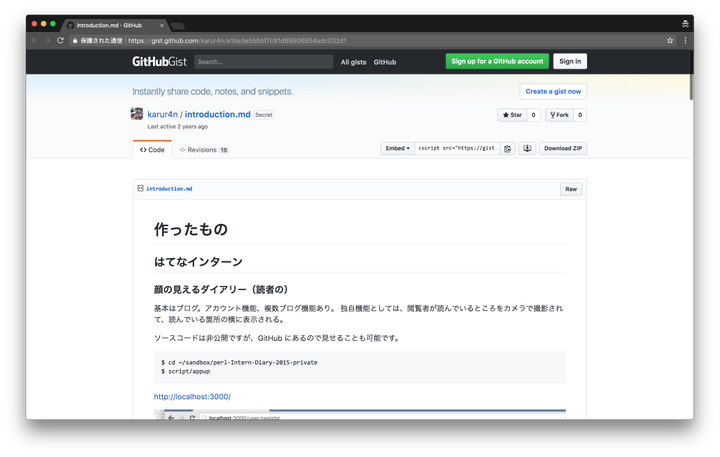720x457 pixels.
Task: Click the incognito icon in the title bar
Action: [685, 24]
